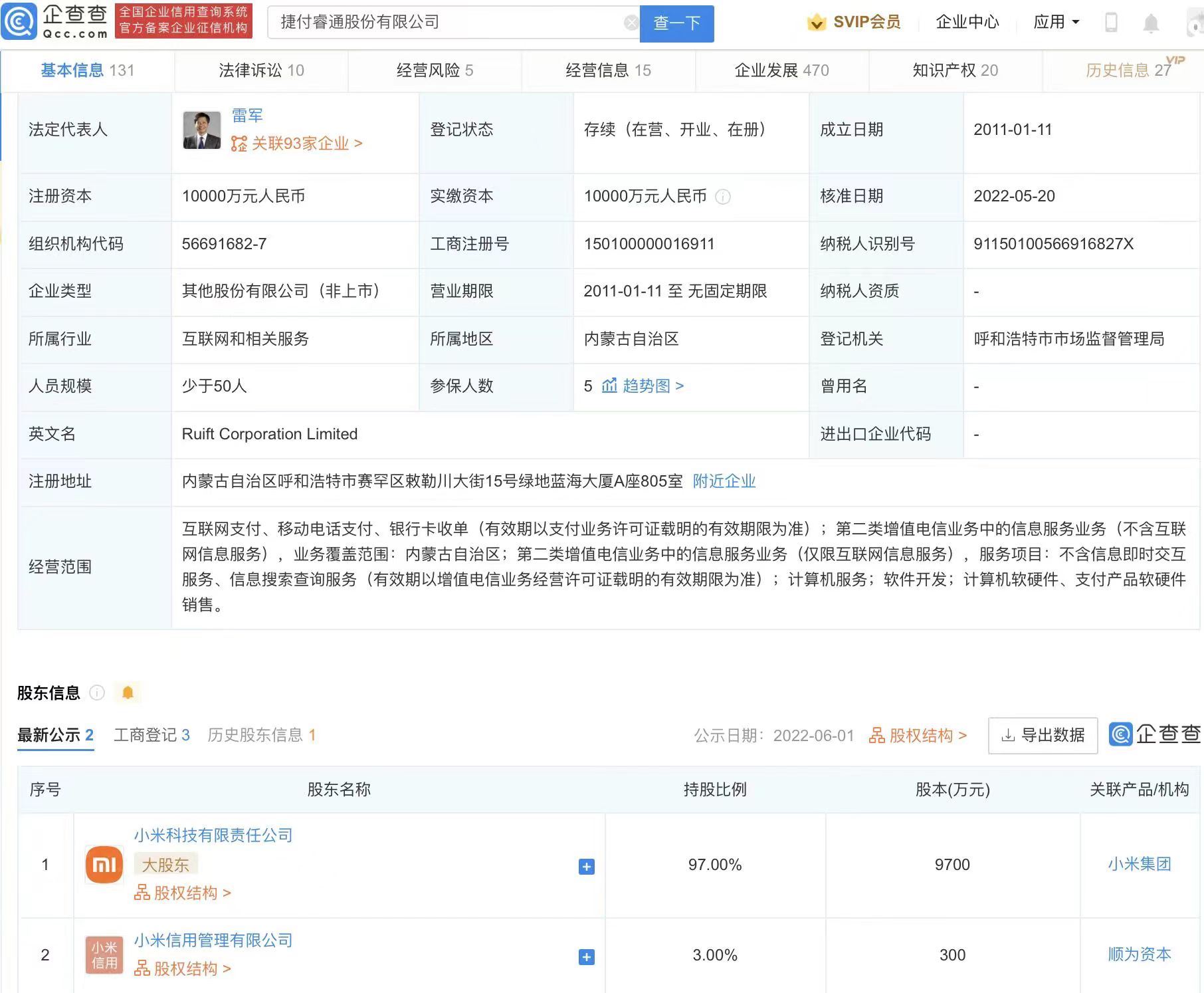
Task: Open 股权结构 link beside 公示日期
Action: pyautogui.click(x=918, y=736)
